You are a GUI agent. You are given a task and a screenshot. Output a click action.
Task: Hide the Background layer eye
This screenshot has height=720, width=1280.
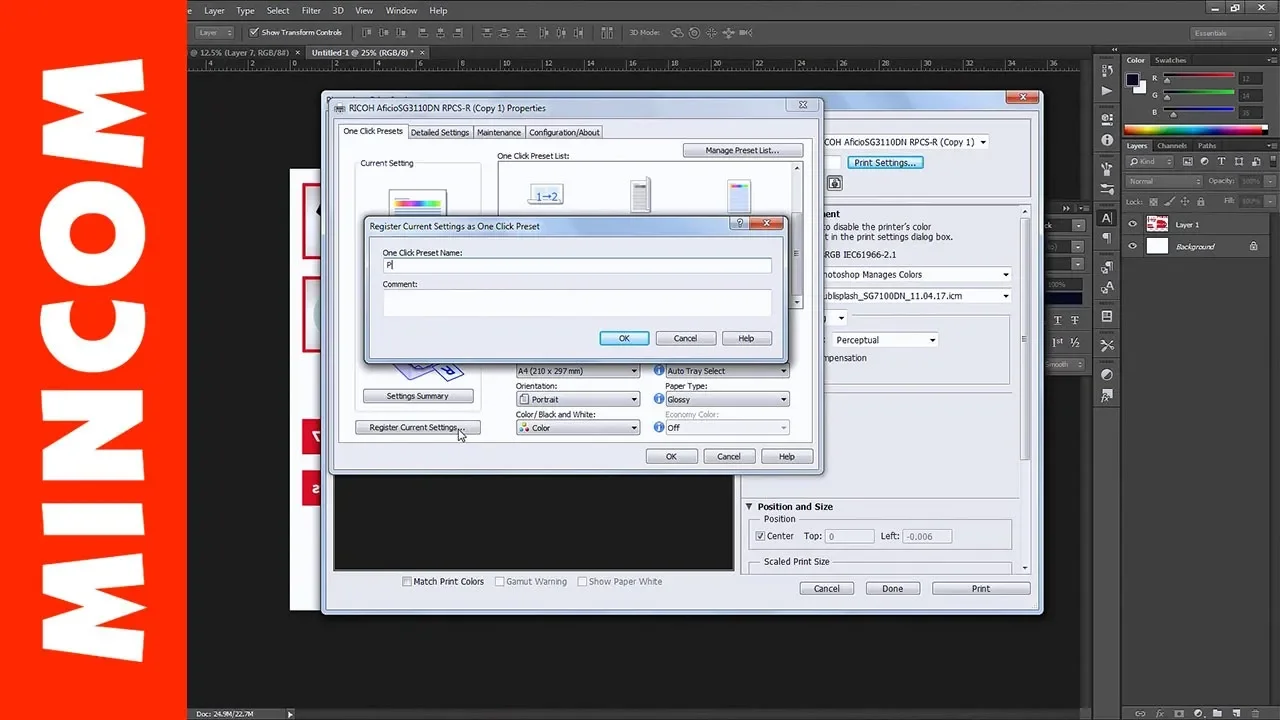[1133, 246]
